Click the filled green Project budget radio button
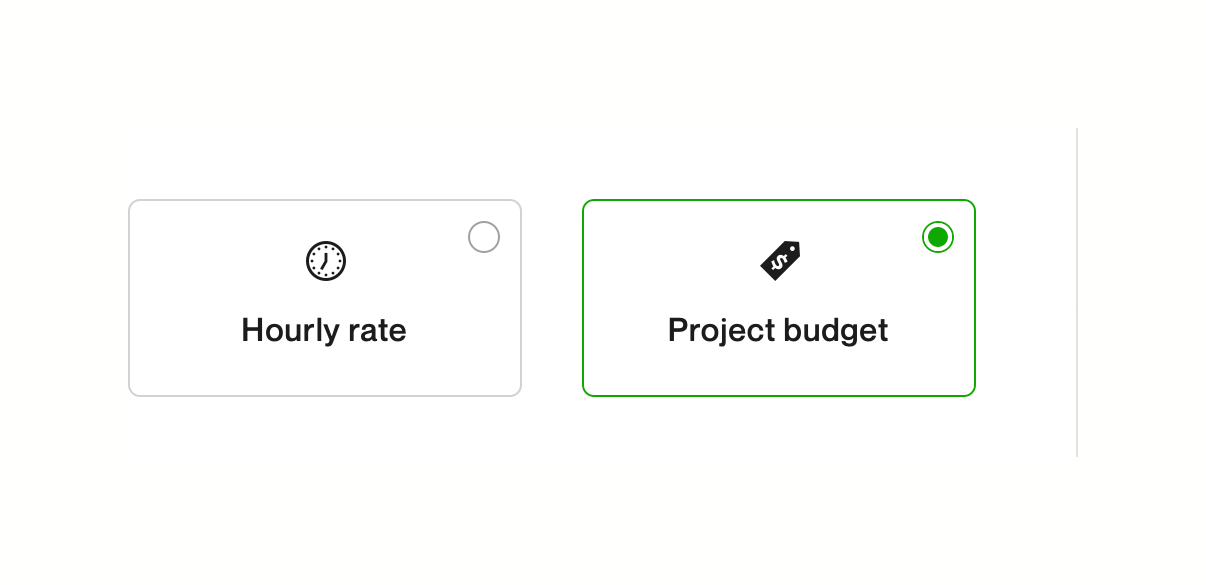 point(937,237)
